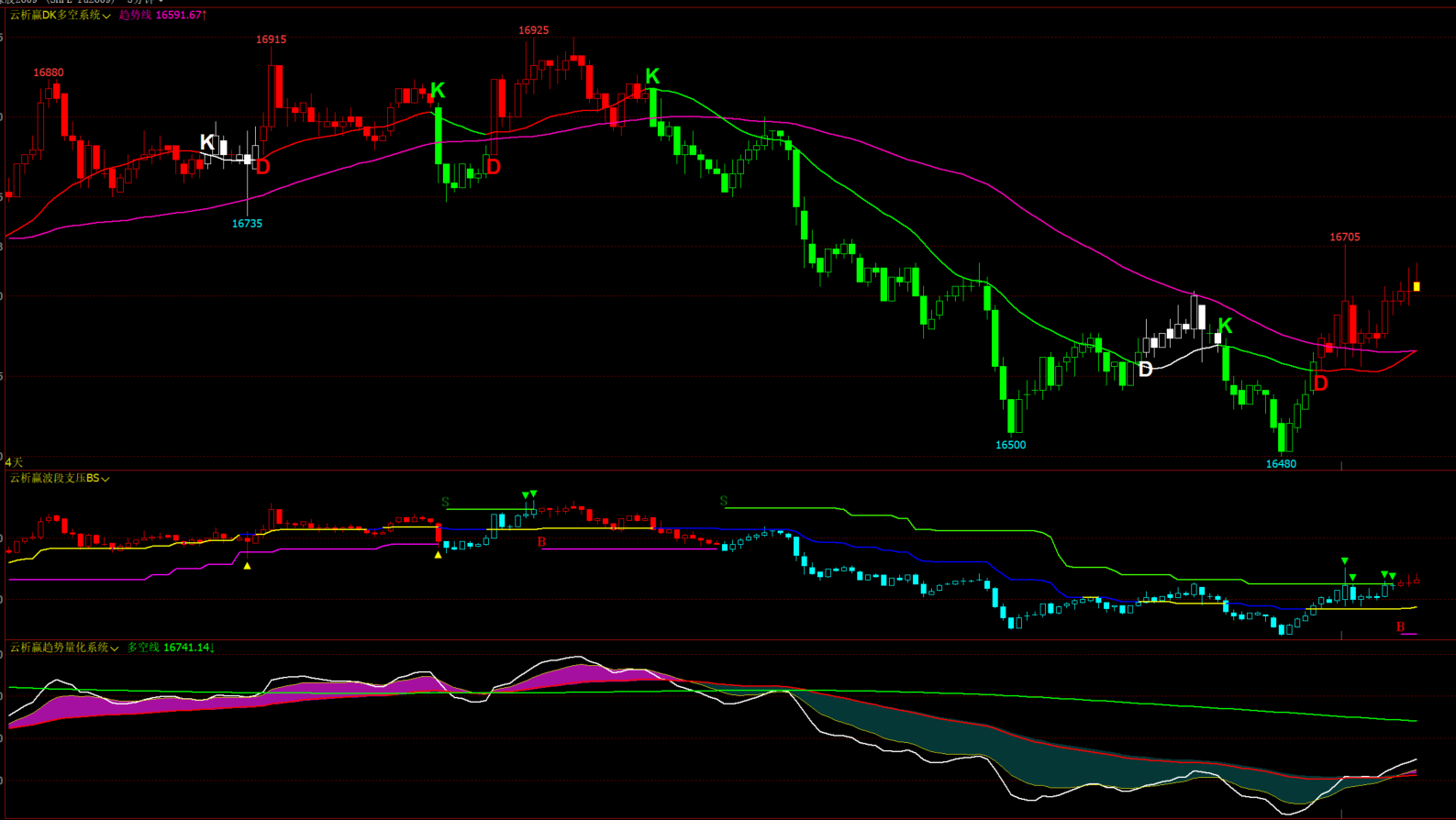Open the 云析赢DK多空系统 indicator dropdown
The width and height of the screenshot is (1456, 820).
[106, 17]
